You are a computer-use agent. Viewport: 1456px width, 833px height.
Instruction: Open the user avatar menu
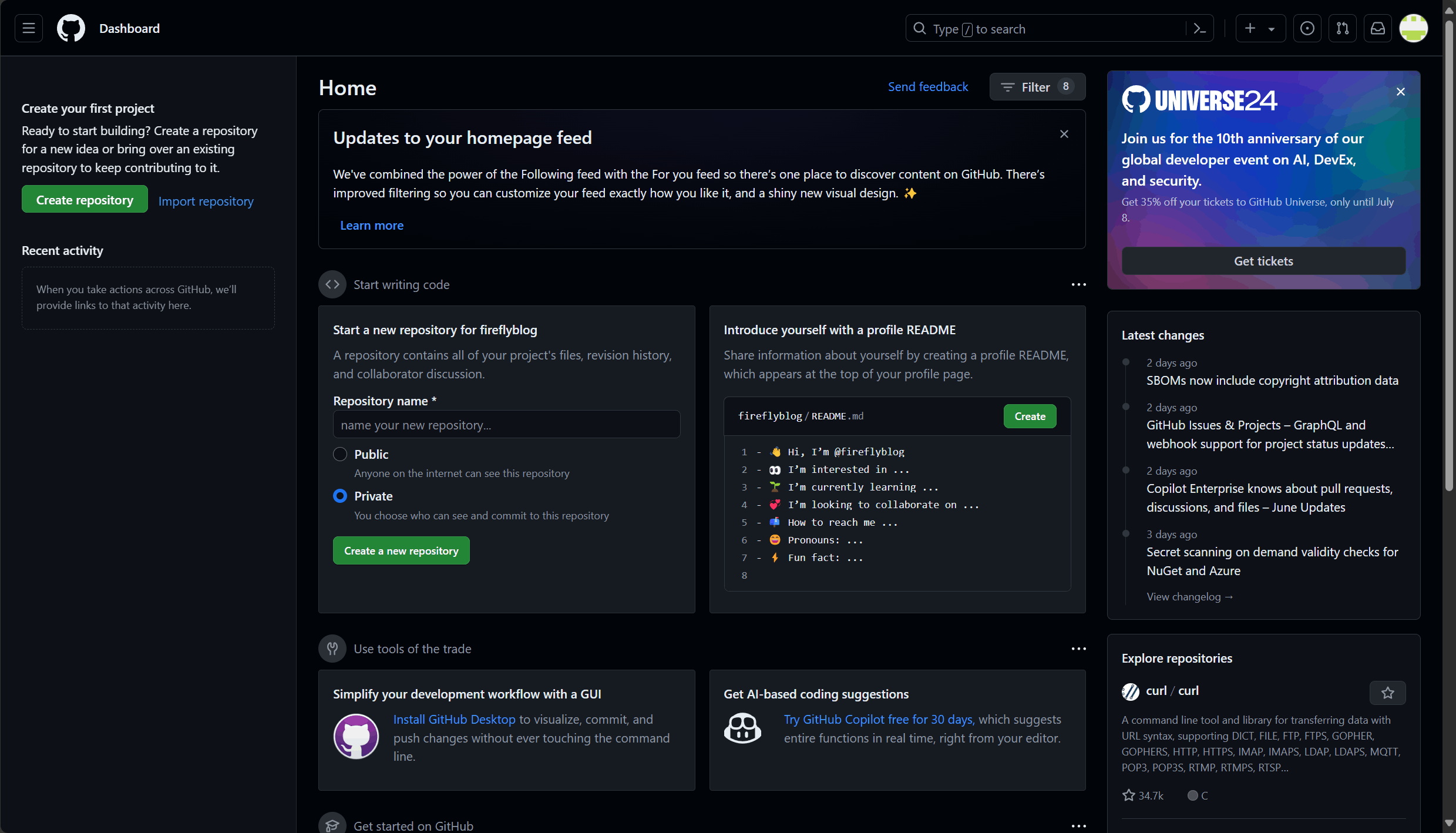pos(1414,28)
